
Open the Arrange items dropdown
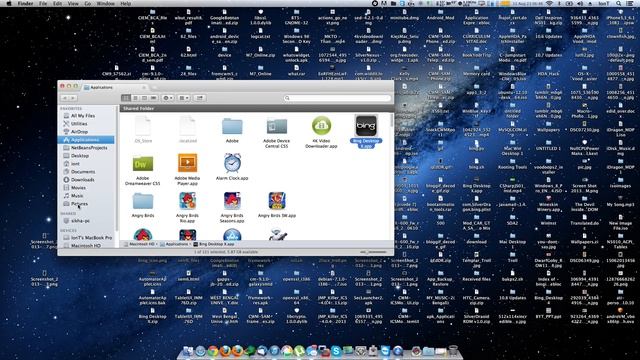click(184, 98)
